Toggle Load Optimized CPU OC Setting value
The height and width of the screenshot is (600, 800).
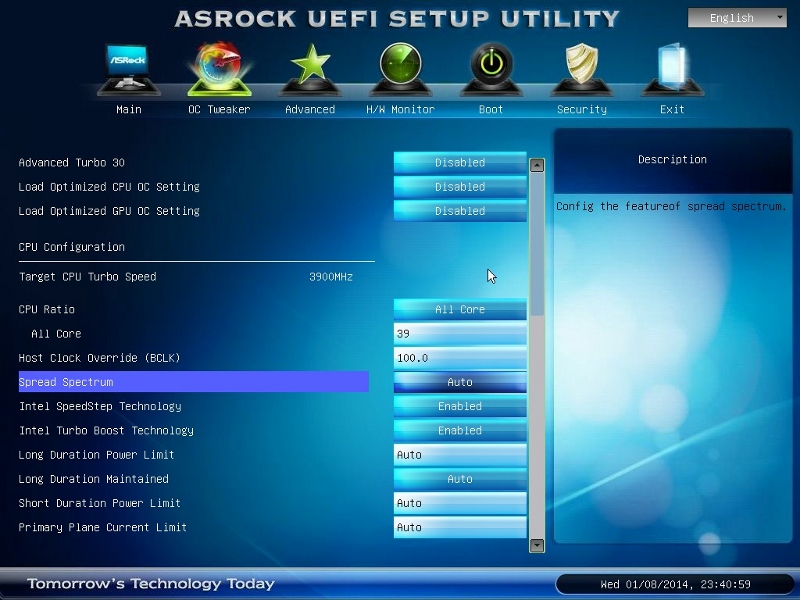(x=460, y=187)
